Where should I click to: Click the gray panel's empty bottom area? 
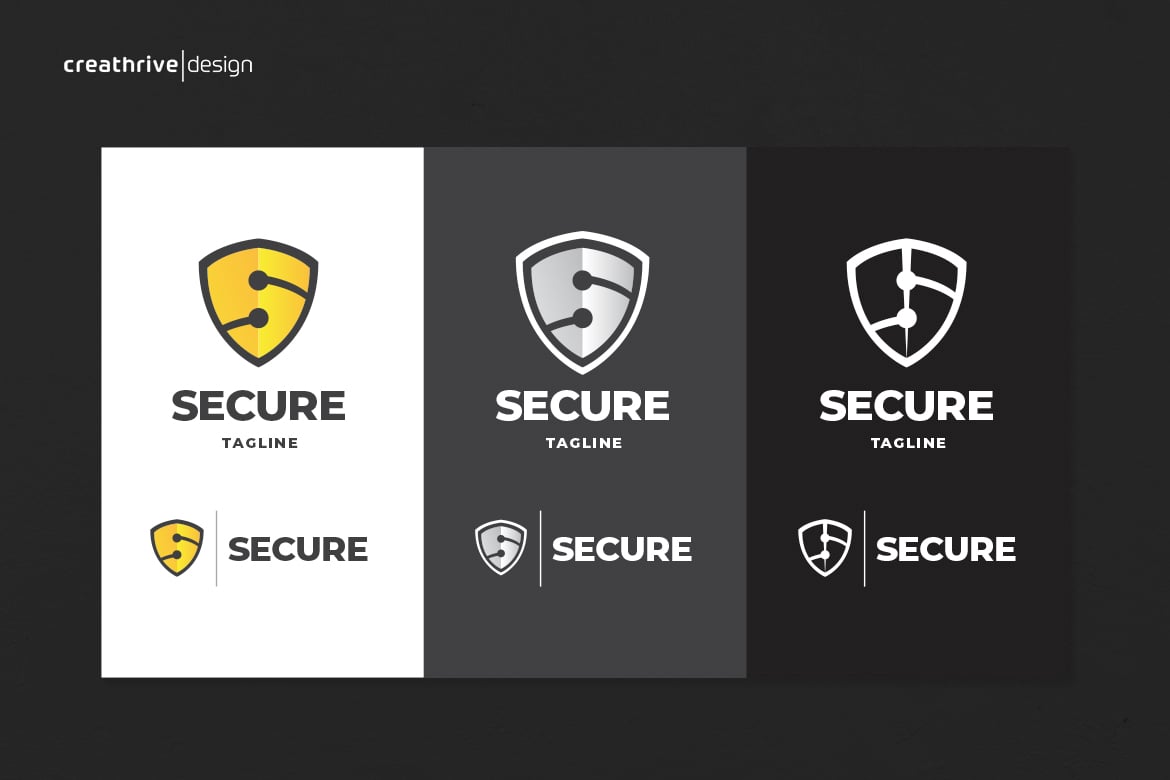coord(585,633)
